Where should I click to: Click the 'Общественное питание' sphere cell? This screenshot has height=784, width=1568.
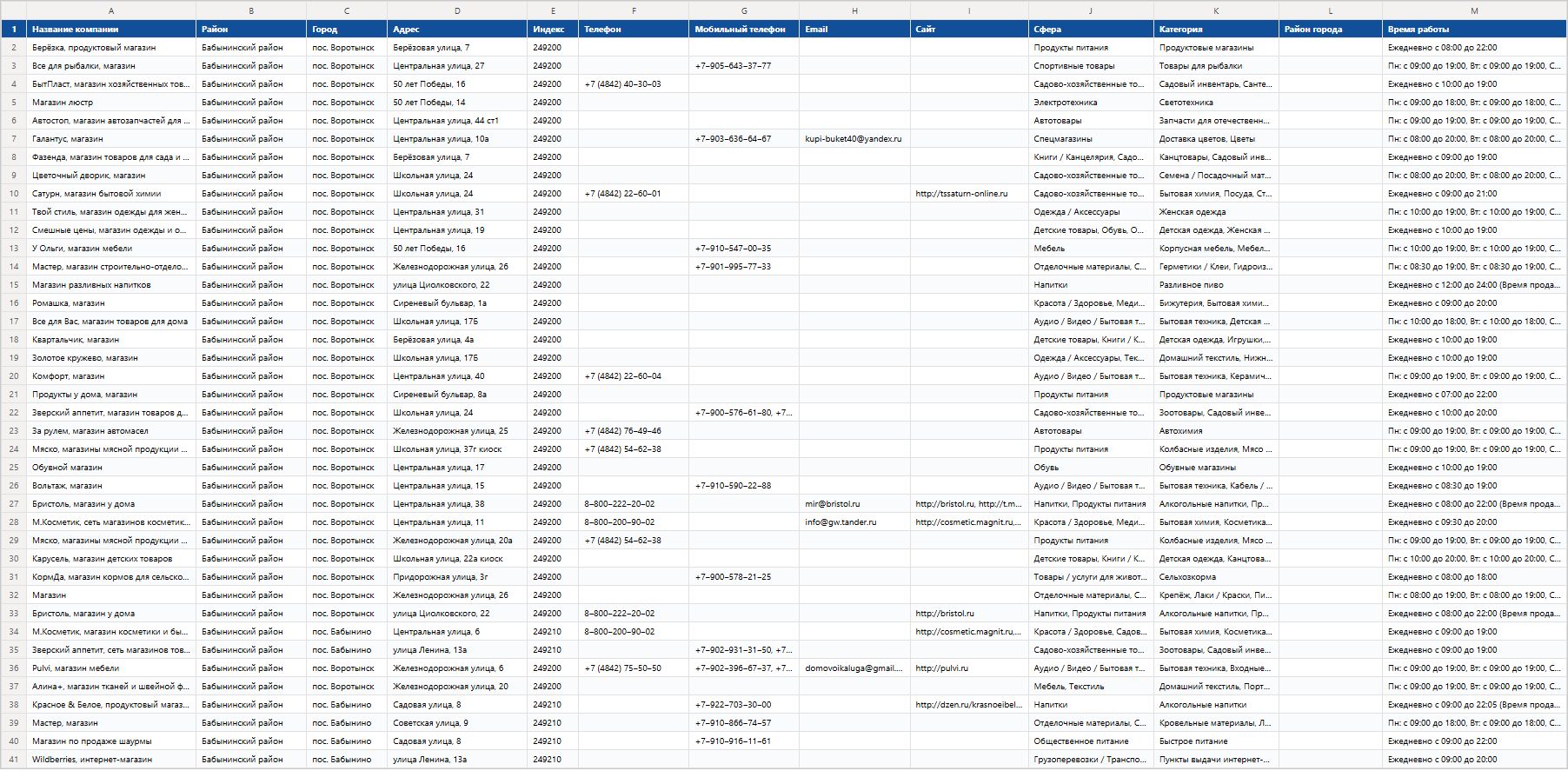[1091, 741]
